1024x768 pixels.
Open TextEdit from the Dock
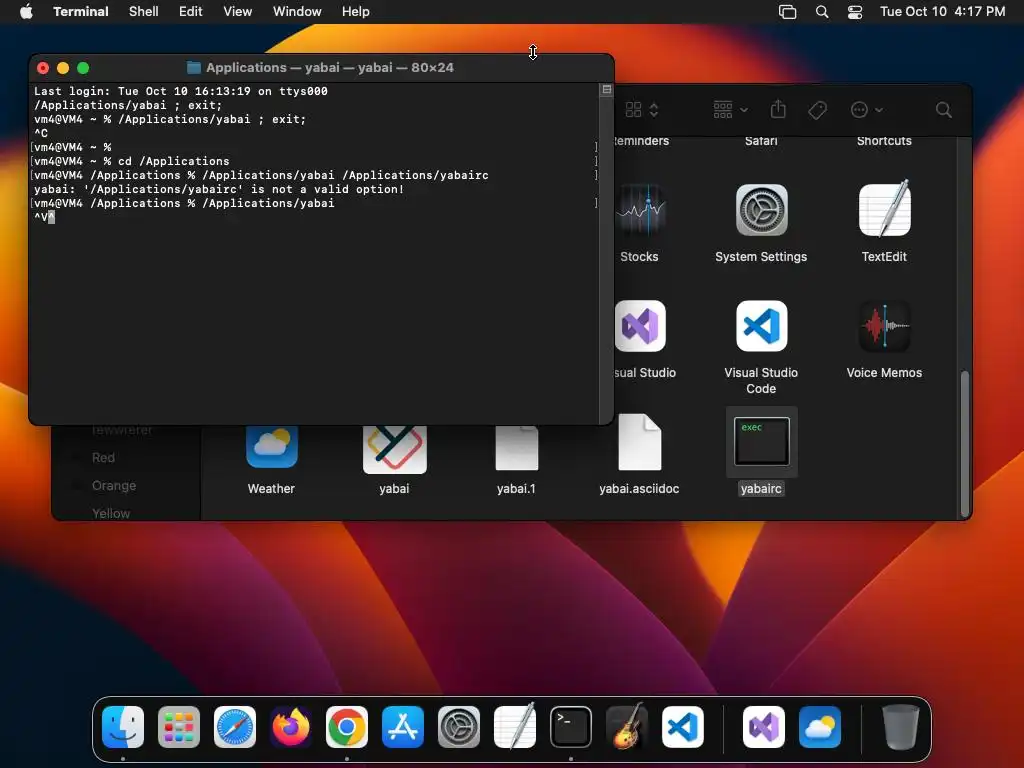pos(515,726)
